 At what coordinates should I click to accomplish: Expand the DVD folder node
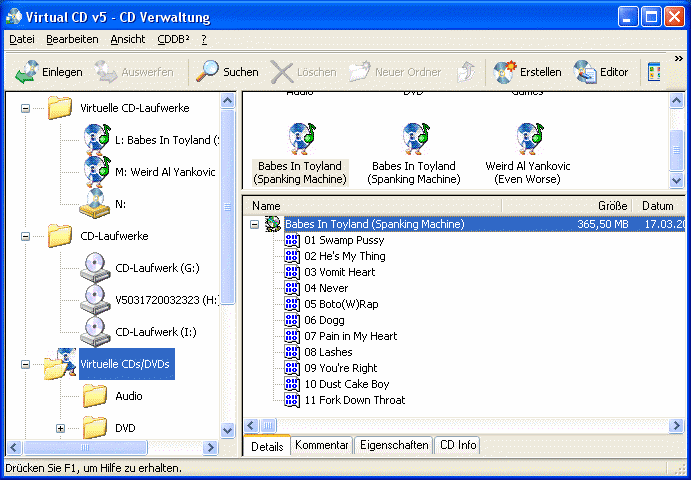pos(60,428)
